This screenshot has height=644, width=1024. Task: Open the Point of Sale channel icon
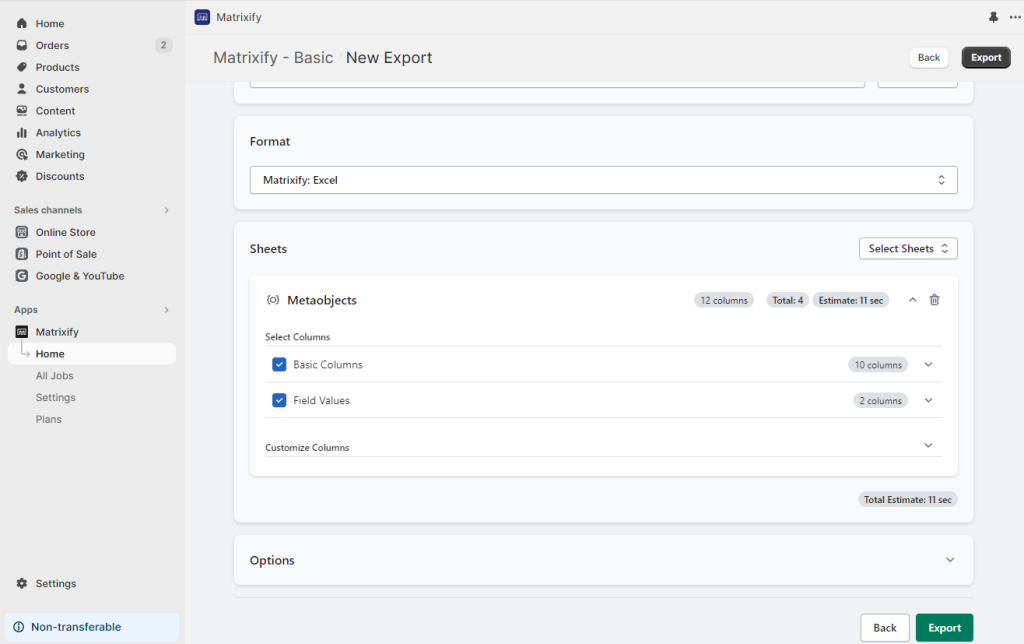click(x=22, y=254)
